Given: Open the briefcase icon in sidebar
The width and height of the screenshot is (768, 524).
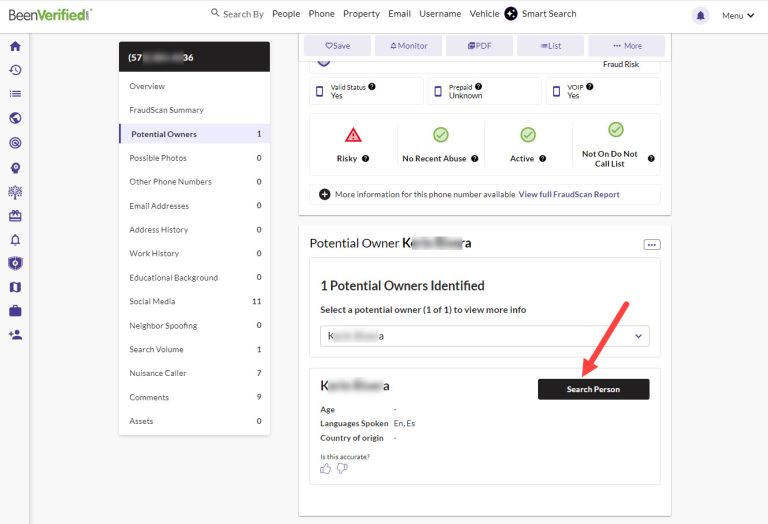Looking at the screenshot, I should tap(15, 311).
